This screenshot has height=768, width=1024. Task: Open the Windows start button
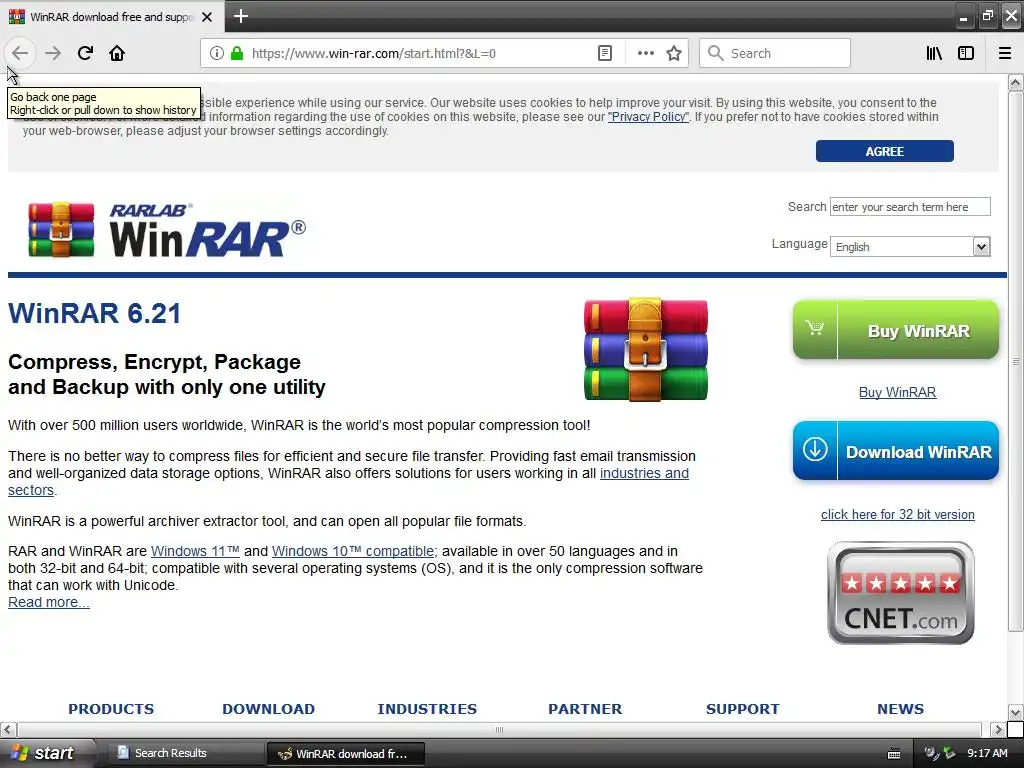click(x=44, y=753)
